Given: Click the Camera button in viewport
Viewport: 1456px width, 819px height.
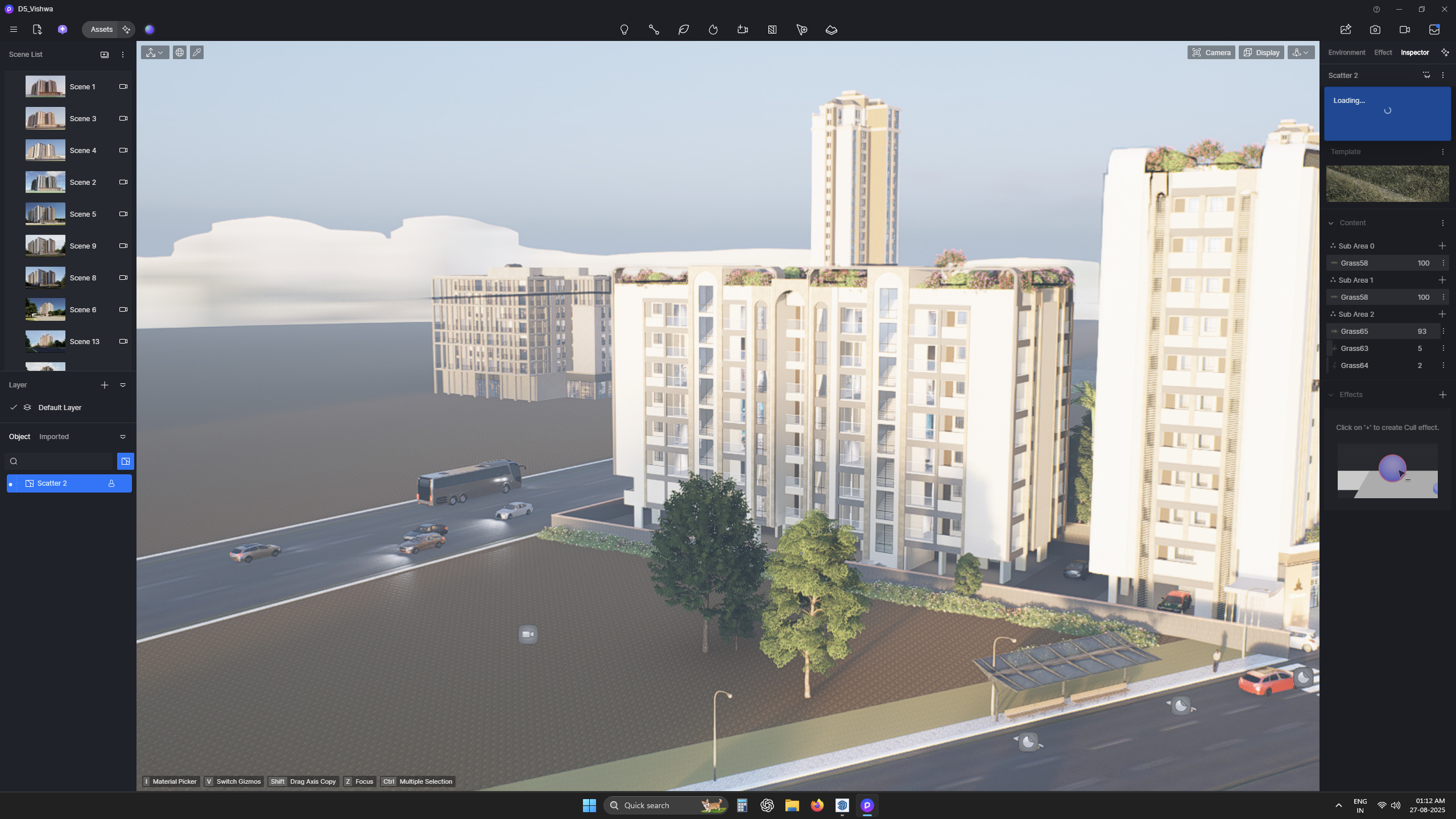Looking at the screenshot, I should pyautogui.click(x=1211, y=52).
